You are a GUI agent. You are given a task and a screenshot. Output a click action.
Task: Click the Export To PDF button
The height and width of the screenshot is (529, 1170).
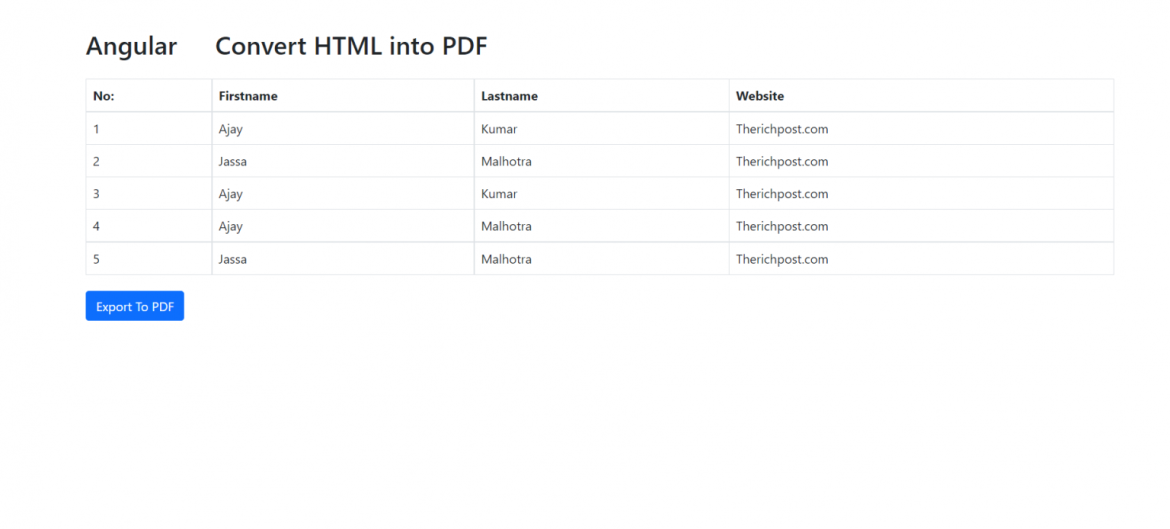click(134, 306)
